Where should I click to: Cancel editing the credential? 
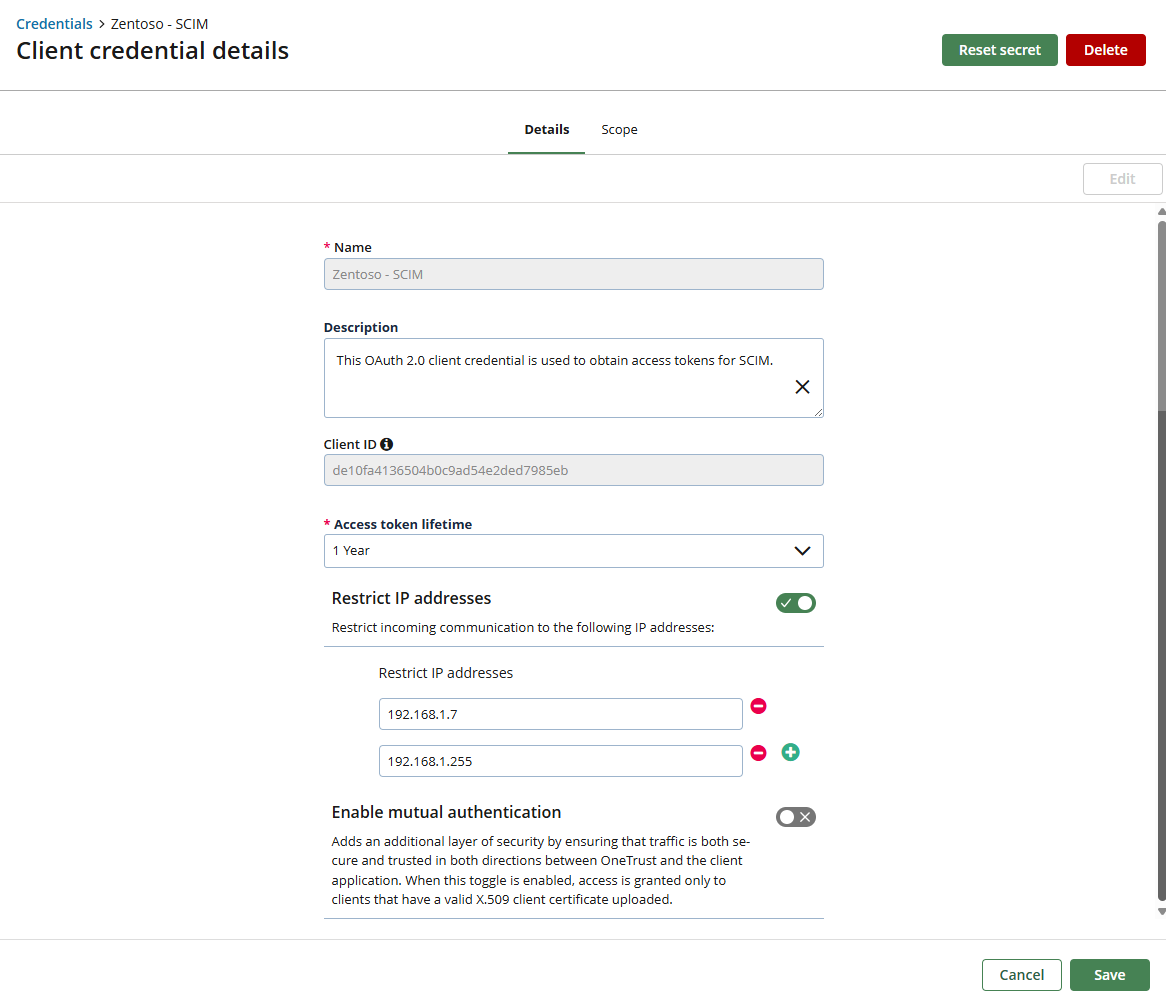point(1021,975)
